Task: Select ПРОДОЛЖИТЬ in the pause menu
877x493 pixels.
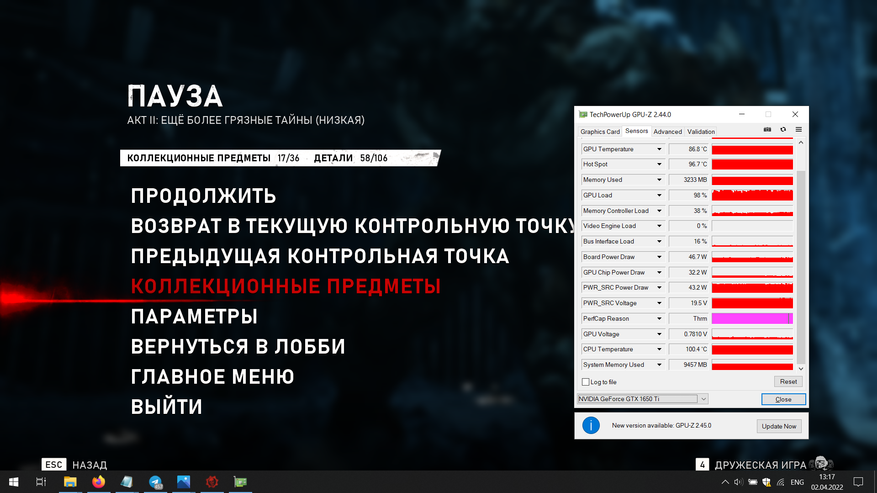Action: click(203, 195)
